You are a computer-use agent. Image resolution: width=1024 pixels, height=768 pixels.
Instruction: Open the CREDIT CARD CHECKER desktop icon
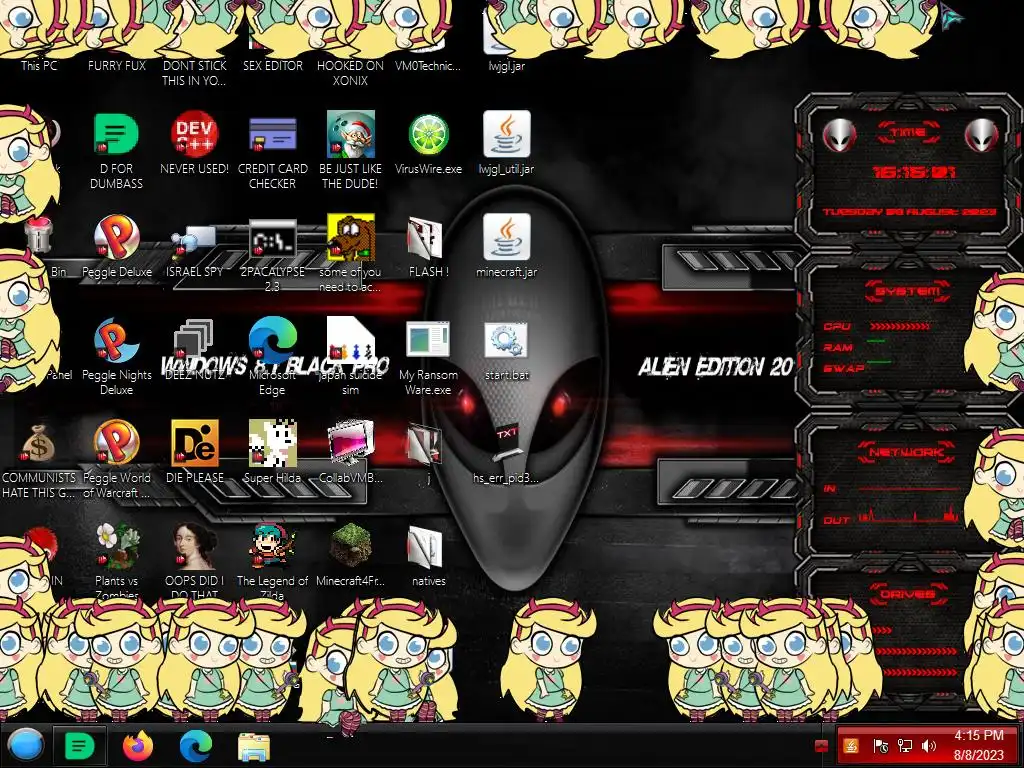tap(272, 135)
